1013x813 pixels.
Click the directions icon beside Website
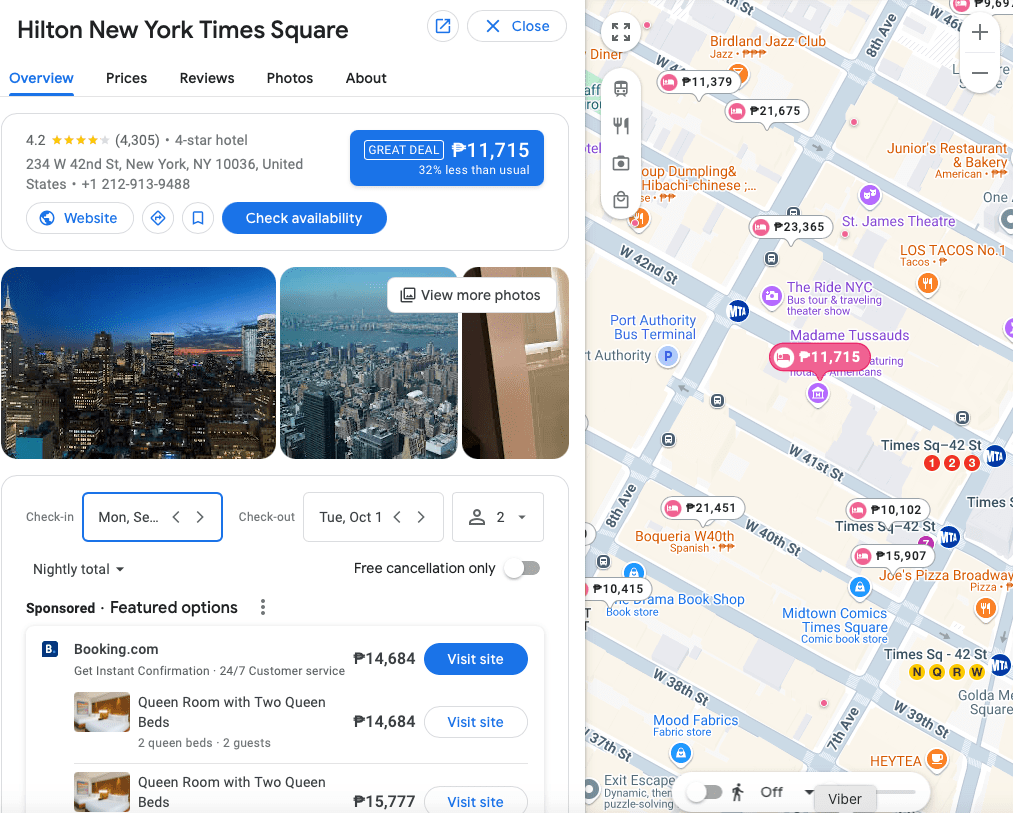158,218
